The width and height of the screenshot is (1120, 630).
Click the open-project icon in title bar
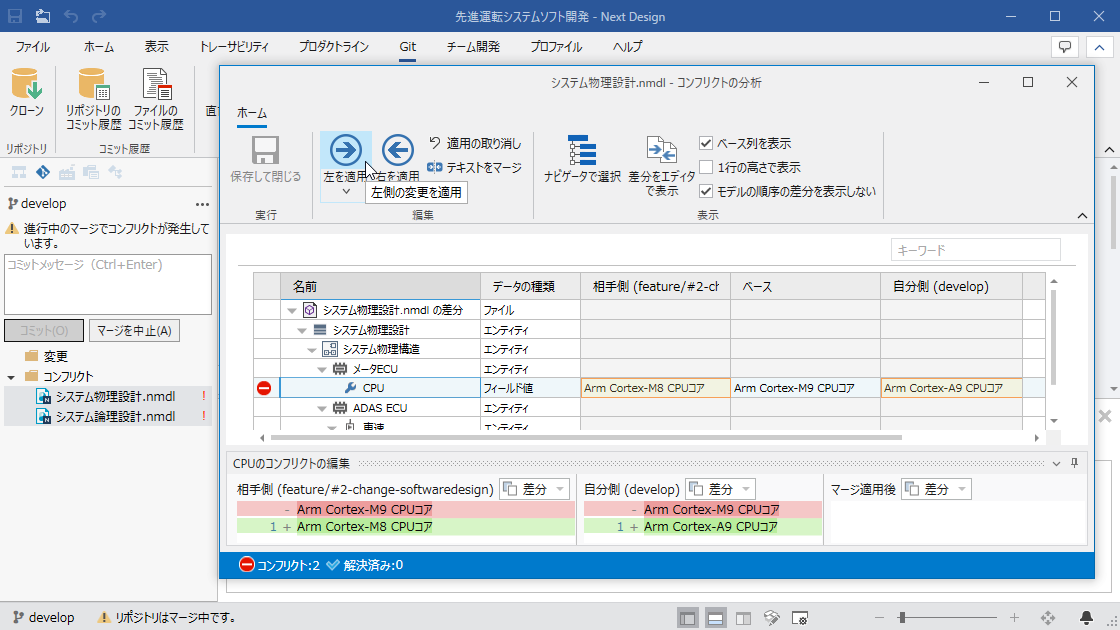(x=43, y=16)
